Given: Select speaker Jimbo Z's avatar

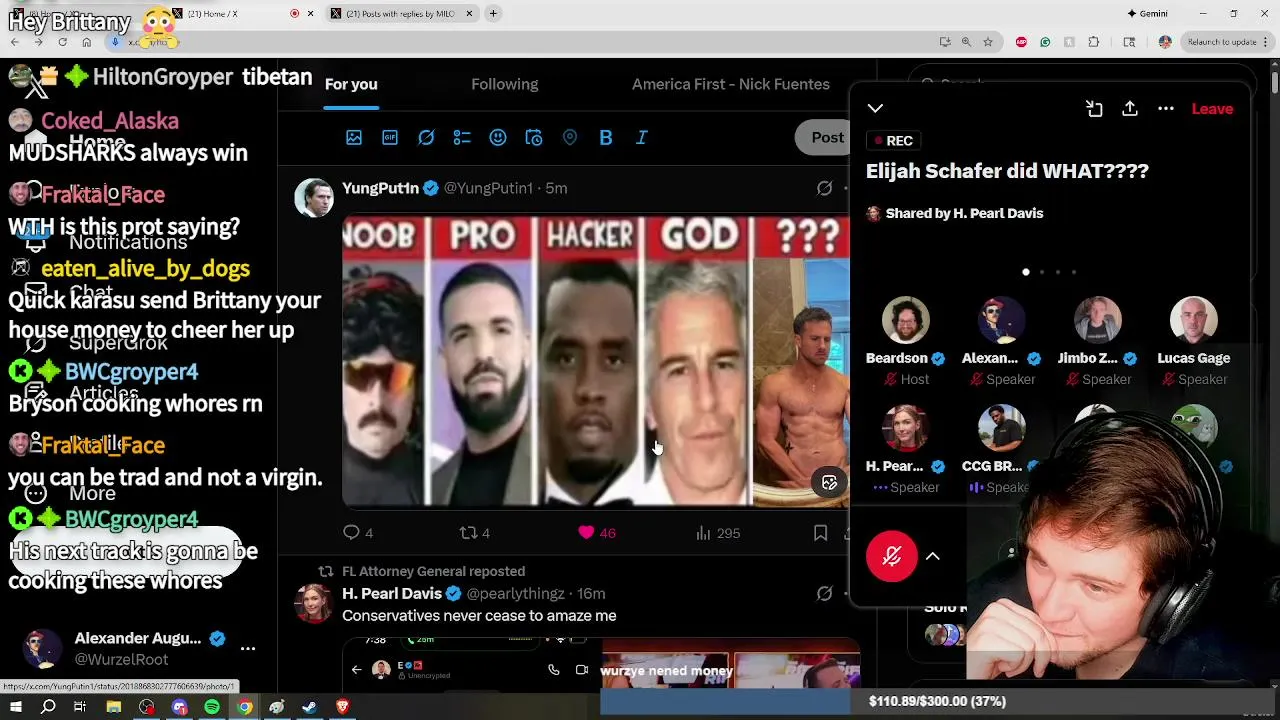Looking at the screenshot, I should click(1097, 320).
